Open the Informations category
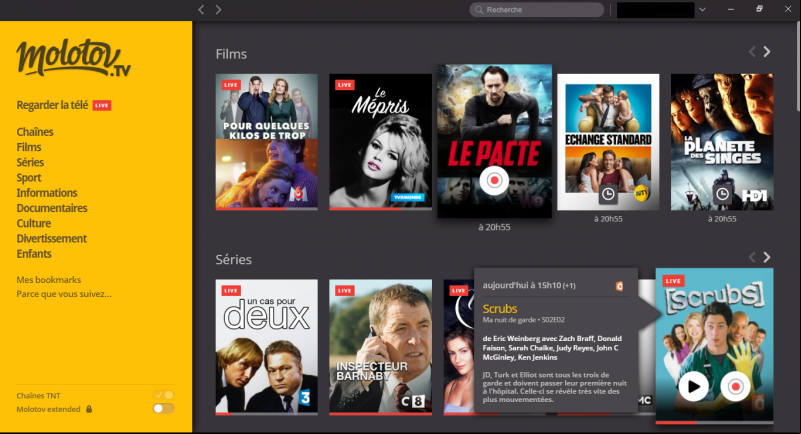801x434 pixels. click(47, 193)
